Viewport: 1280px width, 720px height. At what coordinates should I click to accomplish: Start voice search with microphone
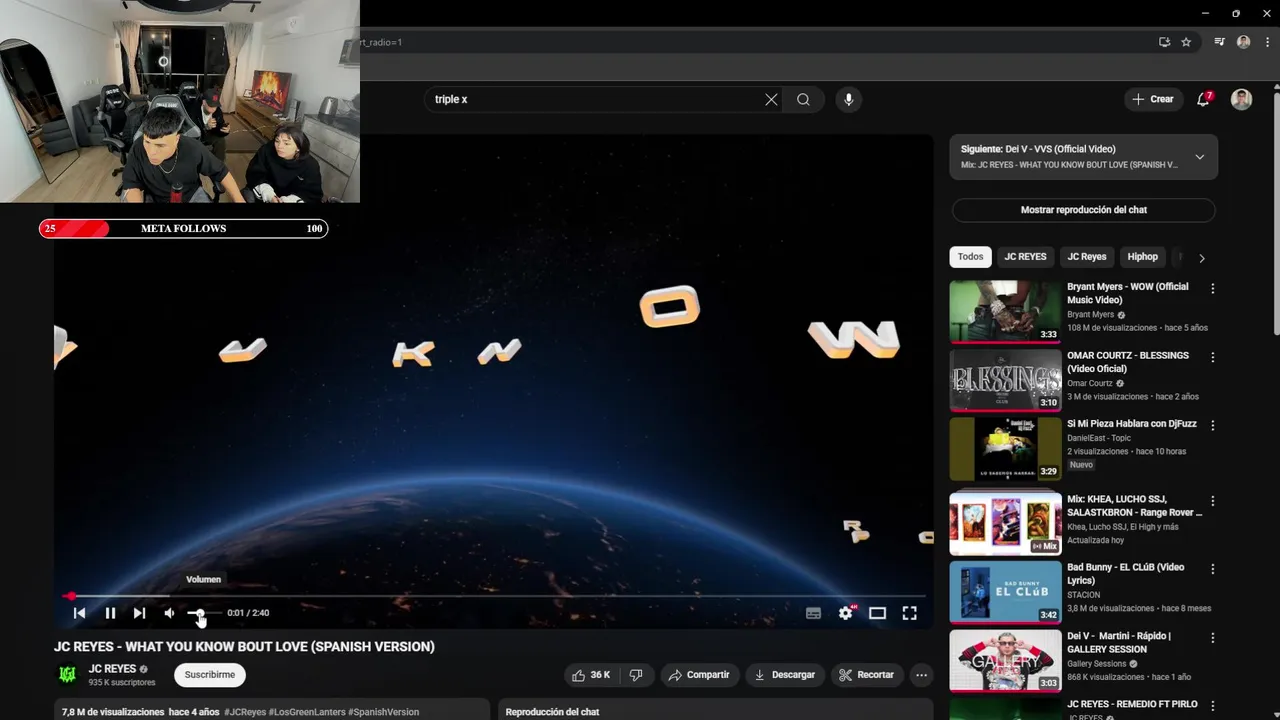coord(848,99)
